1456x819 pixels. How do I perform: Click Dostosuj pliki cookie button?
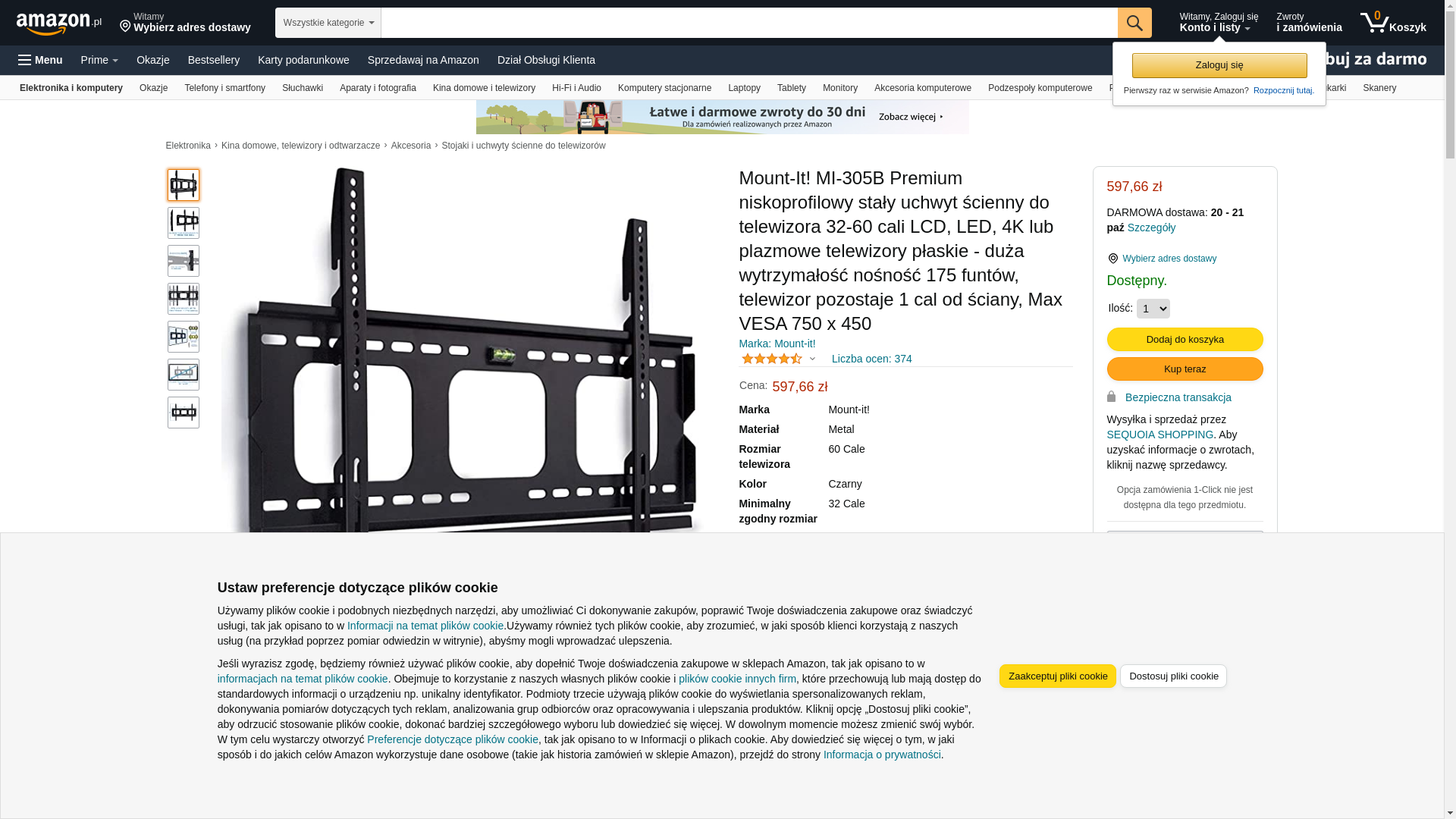(x=1173, y=676)
